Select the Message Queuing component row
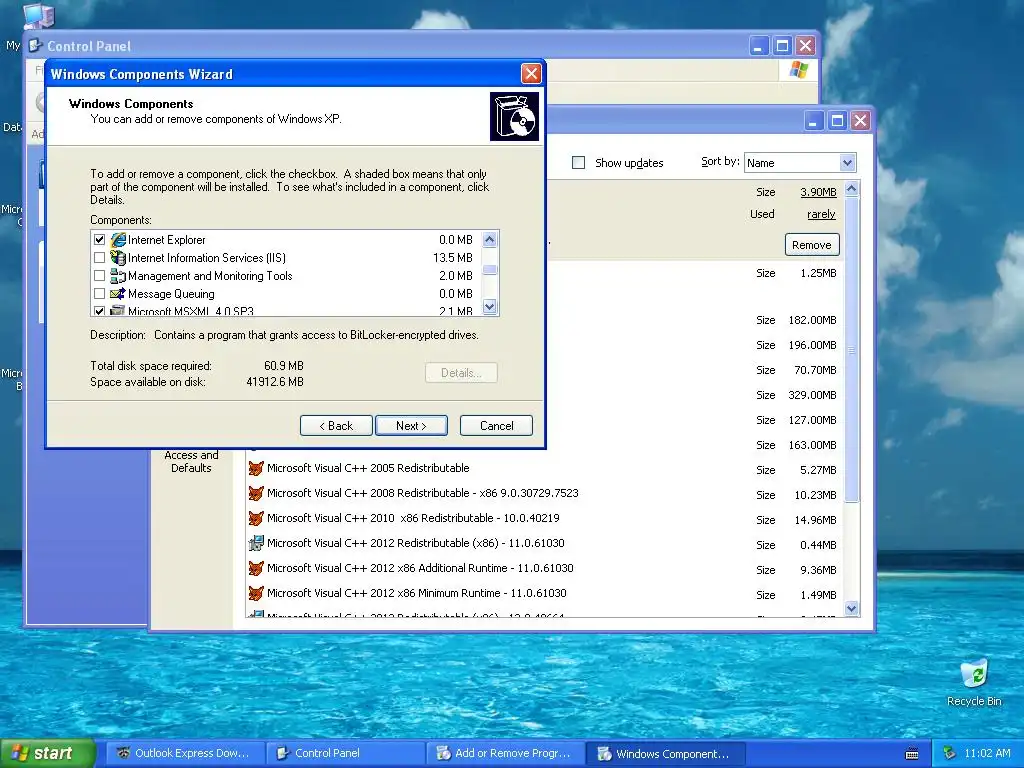1024x768 pixels. point(286,294)
